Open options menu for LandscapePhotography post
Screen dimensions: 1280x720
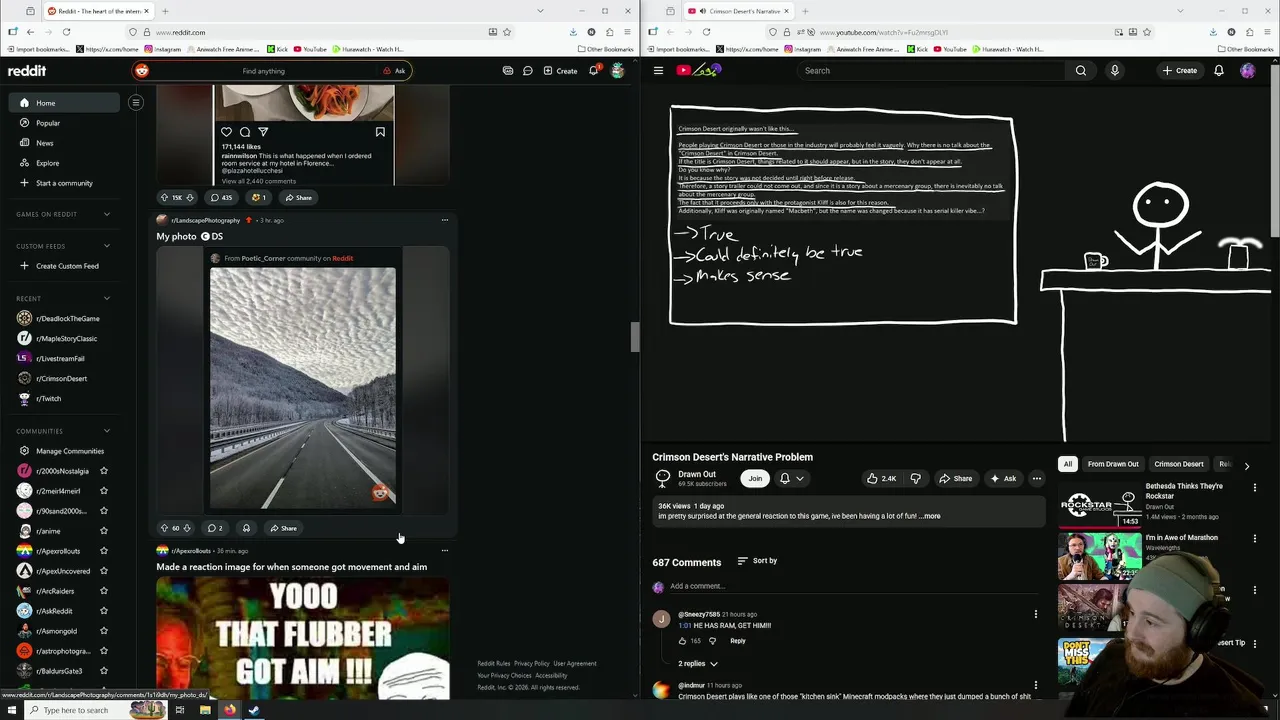(445, 220)
